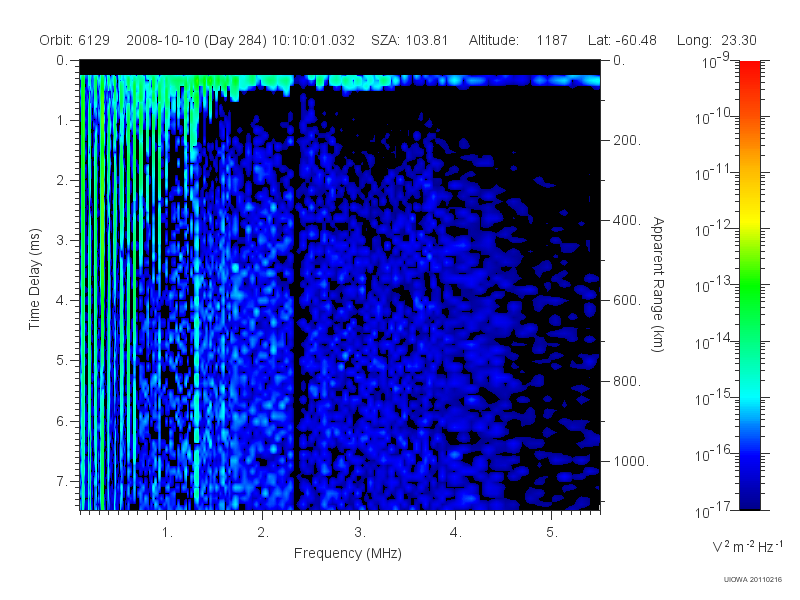
Task: Click the Orbit: 6129 header text
Action: [74, 40]
